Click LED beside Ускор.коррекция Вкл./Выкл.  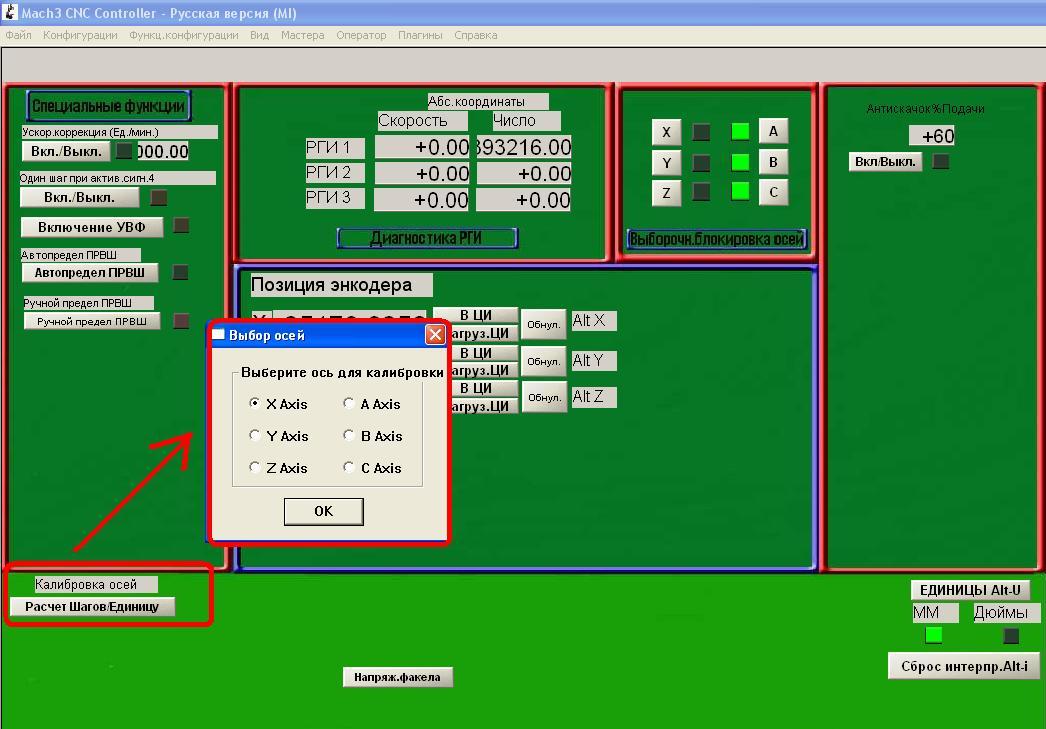[124, 151]
